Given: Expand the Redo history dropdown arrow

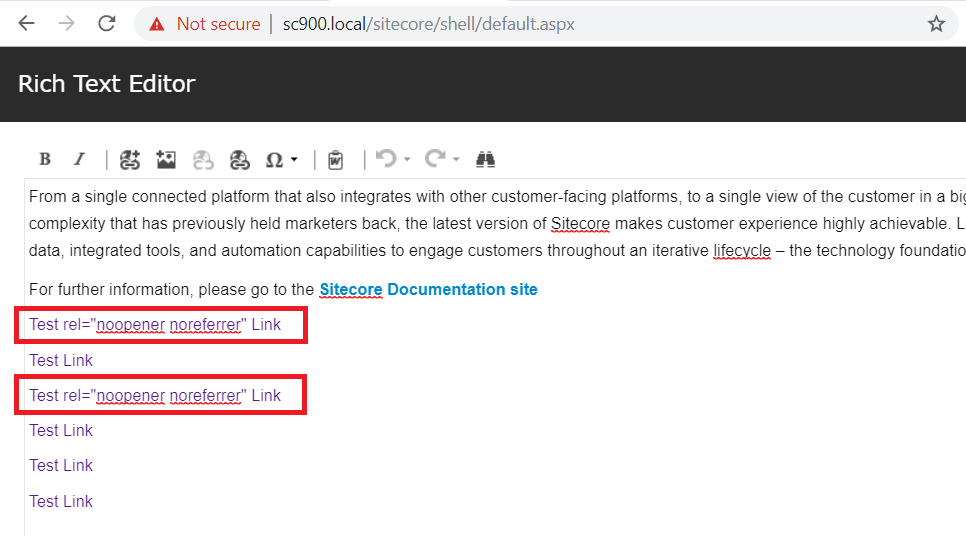Looking at the screenshot, I should point(456,160).
